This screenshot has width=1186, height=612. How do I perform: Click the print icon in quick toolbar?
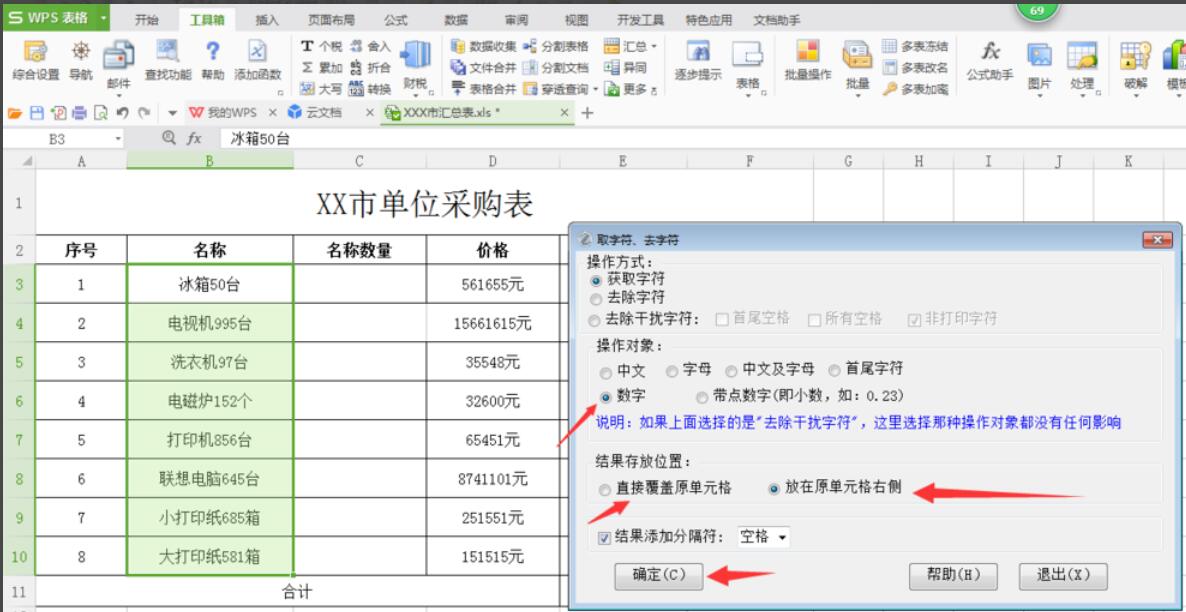[x=79, y=113]
